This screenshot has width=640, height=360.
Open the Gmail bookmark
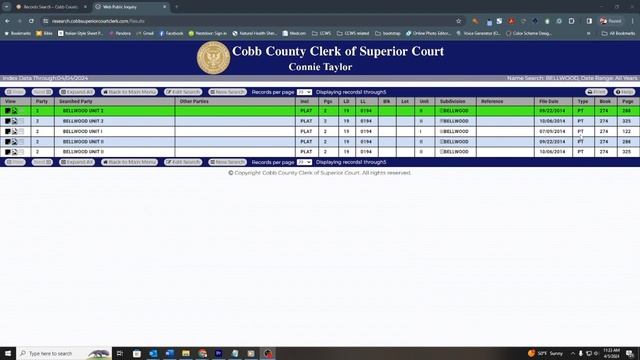145,33
